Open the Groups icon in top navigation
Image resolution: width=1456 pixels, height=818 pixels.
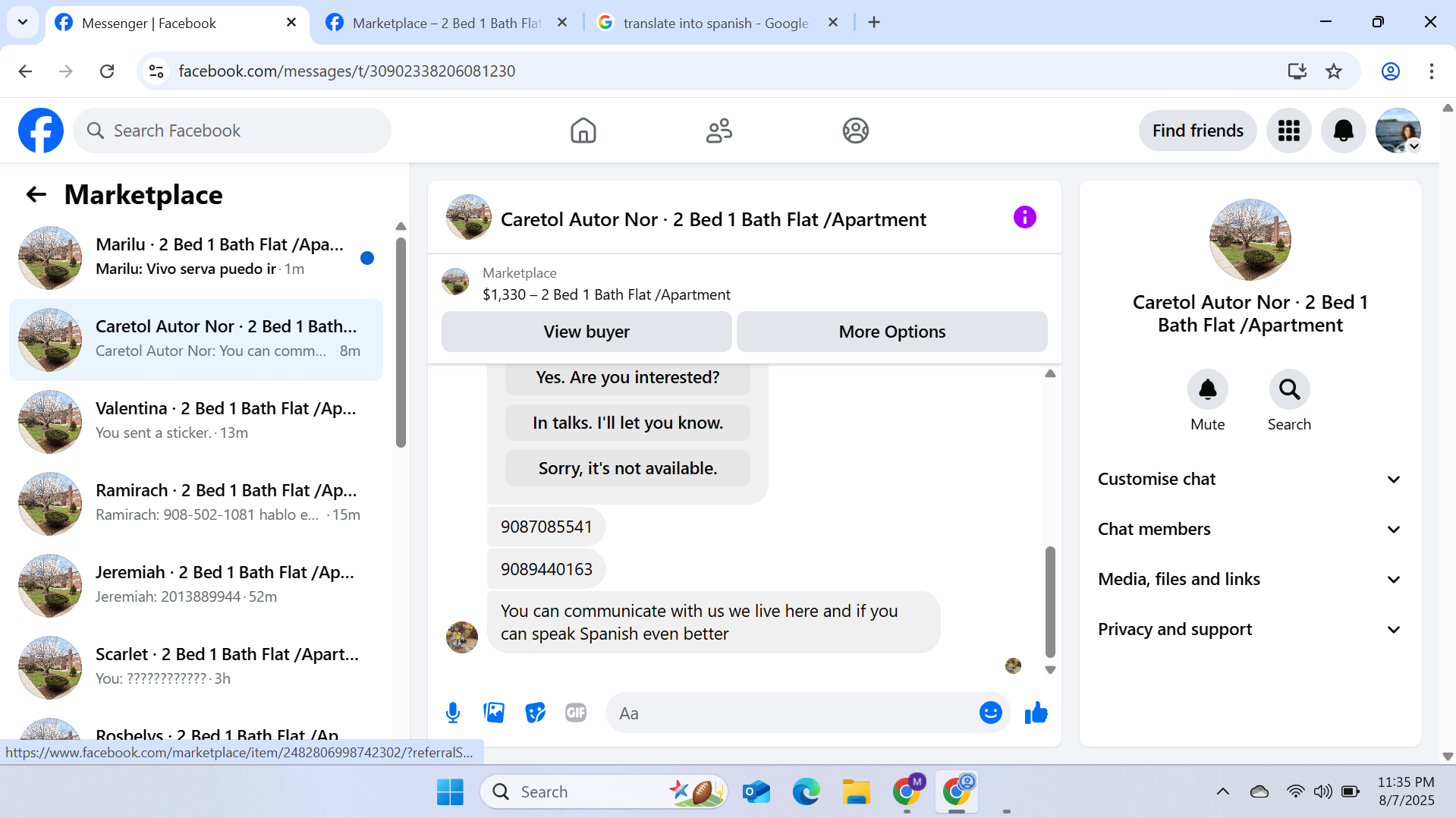coord(855,131)
